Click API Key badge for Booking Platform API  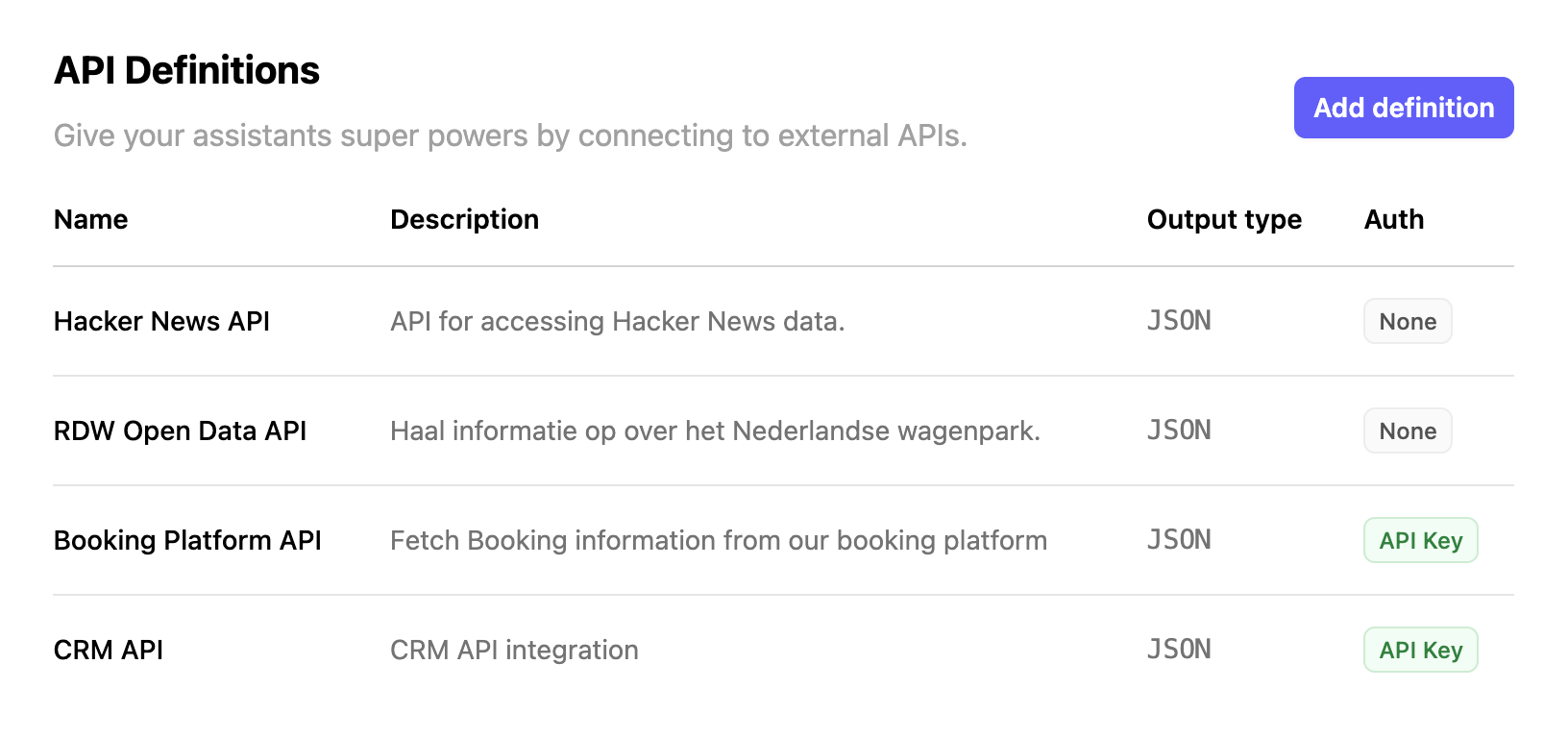click(x=1420, y=540)
